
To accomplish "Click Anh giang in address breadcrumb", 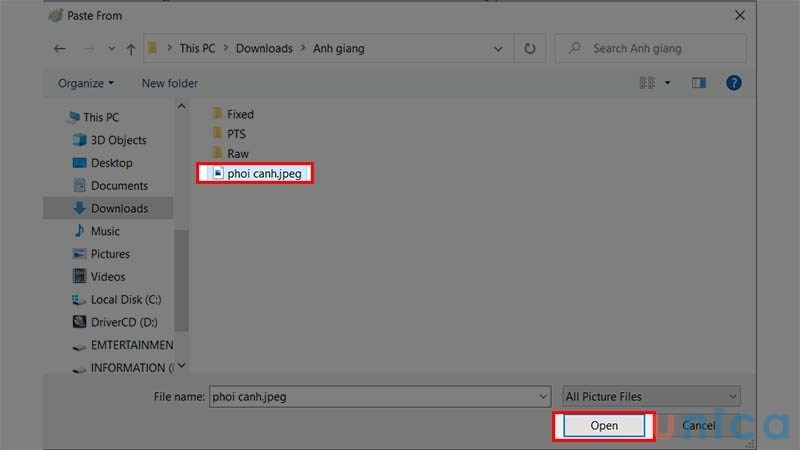I will [338, 48].
